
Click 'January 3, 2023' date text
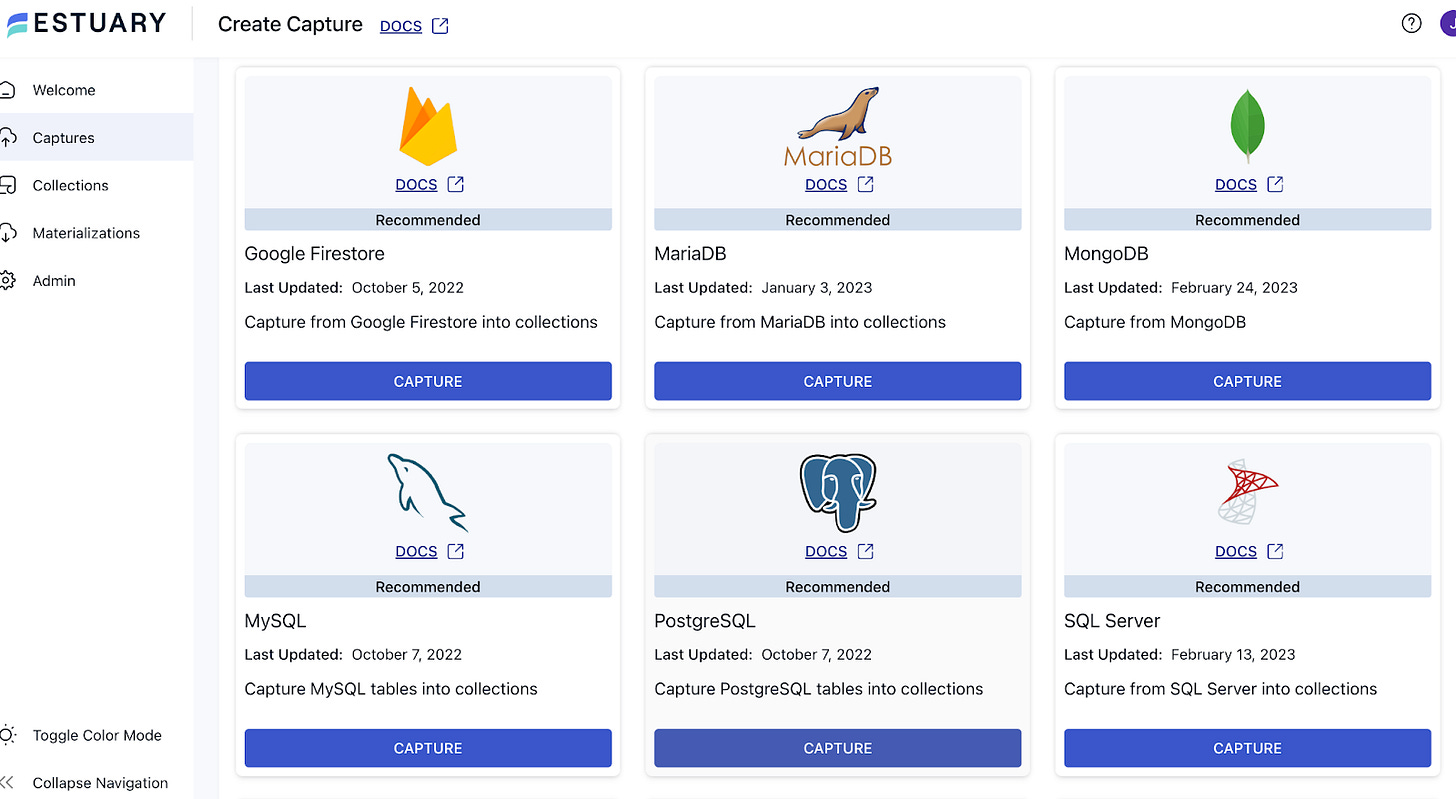pos(817,288)
